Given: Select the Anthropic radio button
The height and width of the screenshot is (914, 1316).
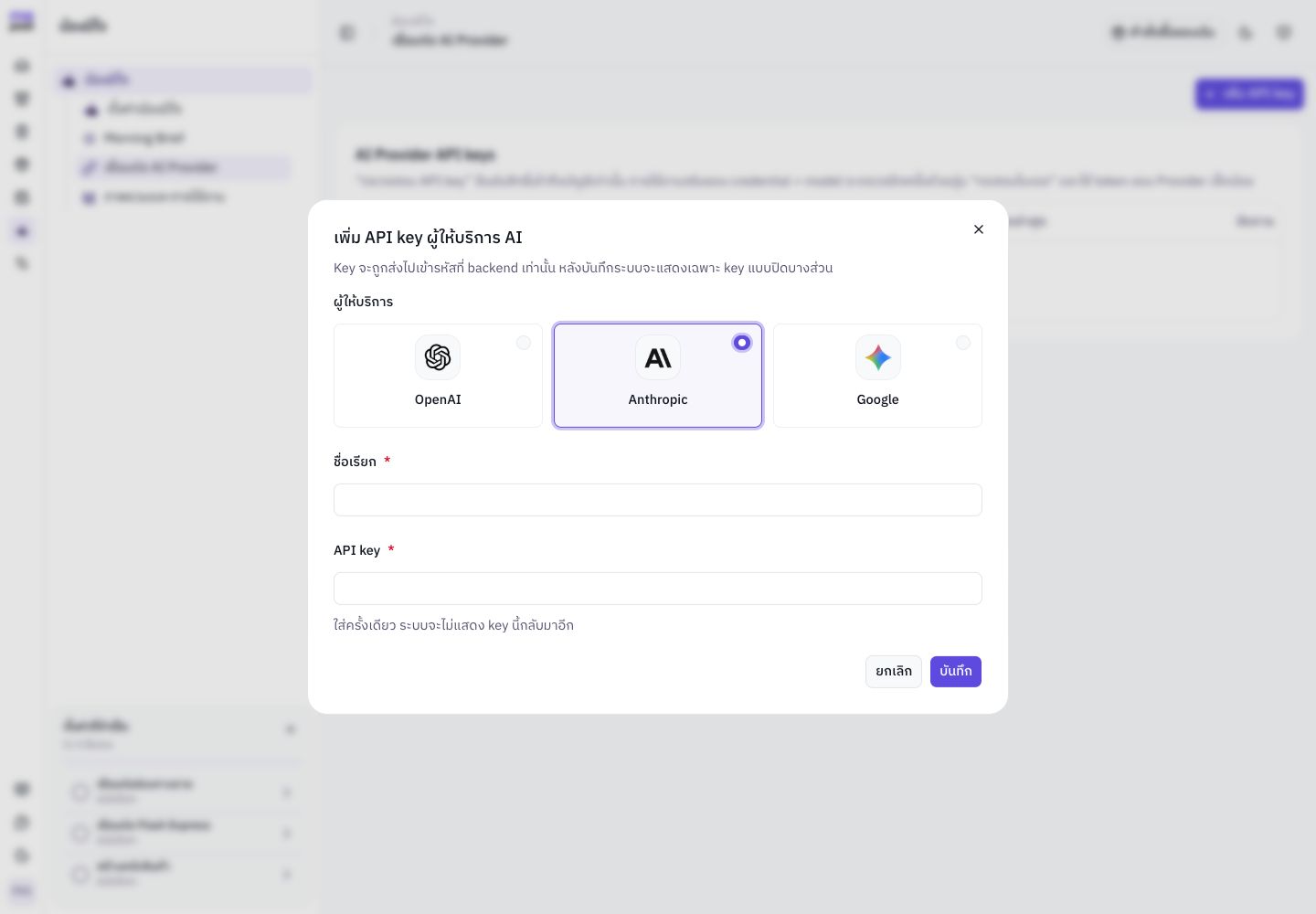Looking at the screenshot, I should tap(742, 343).
